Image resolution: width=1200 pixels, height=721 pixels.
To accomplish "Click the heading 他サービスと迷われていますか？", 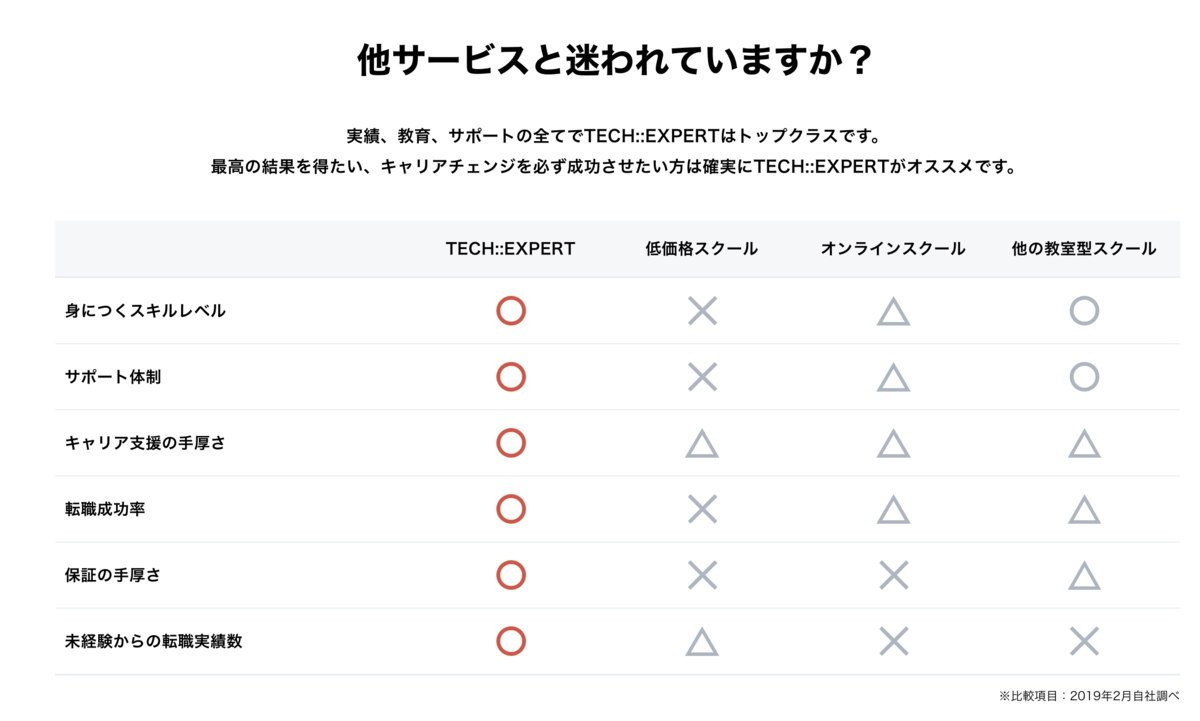I will pyautogui.click(x=615, y=62).
